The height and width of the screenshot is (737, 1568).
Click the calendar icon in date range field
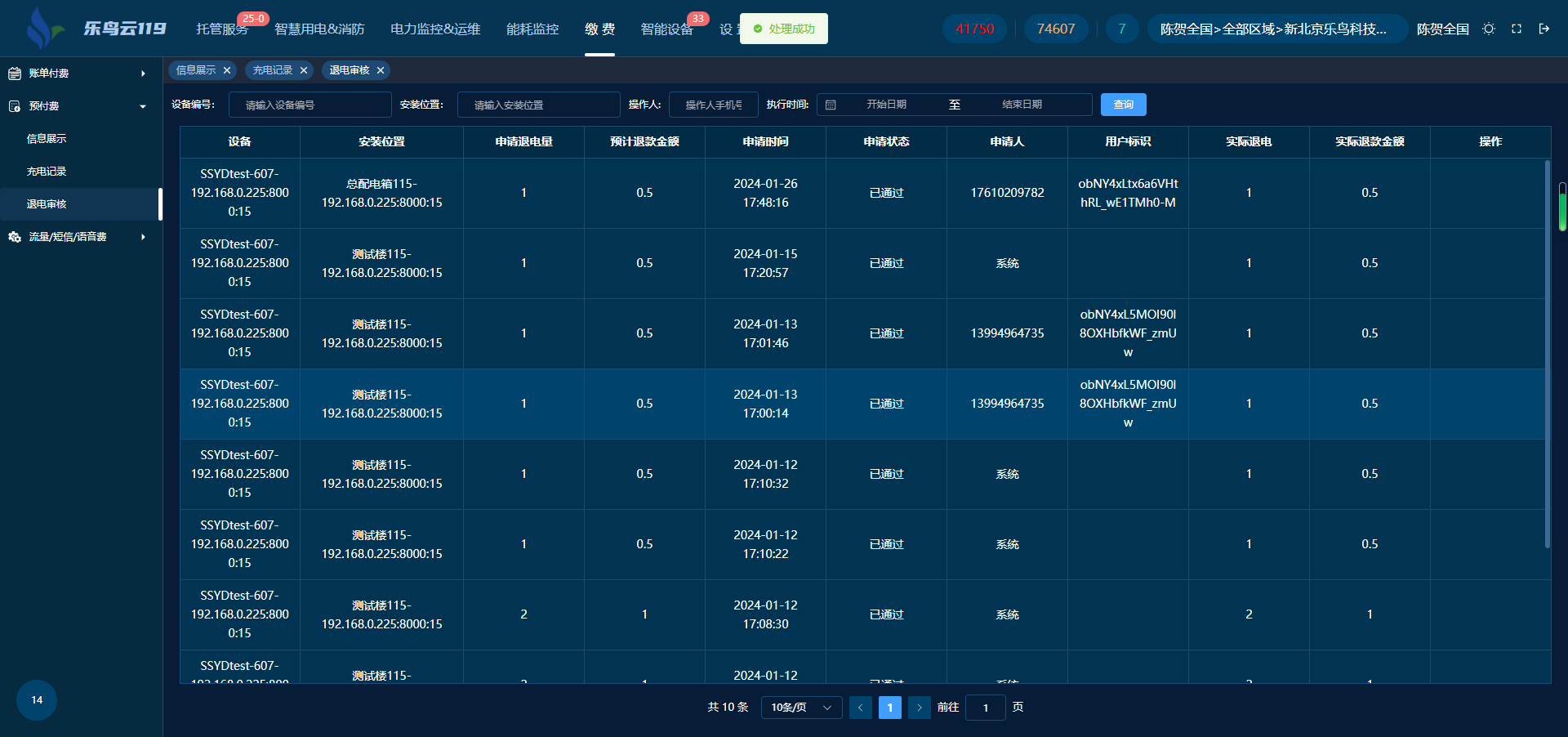831,105
